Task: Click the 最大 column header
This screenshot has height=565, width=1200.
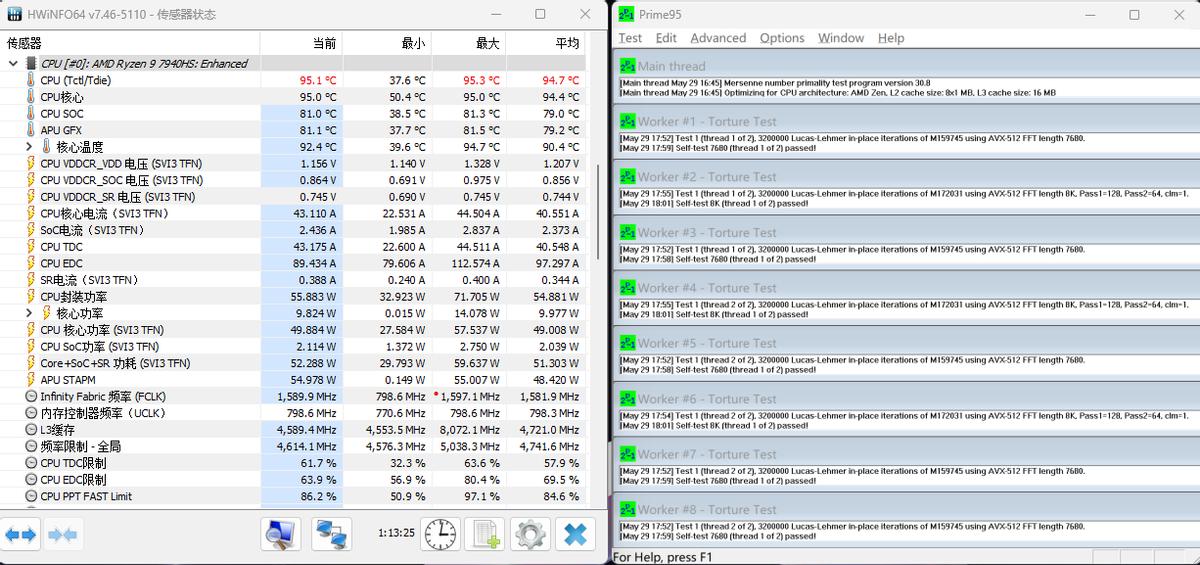Action: 468,43
